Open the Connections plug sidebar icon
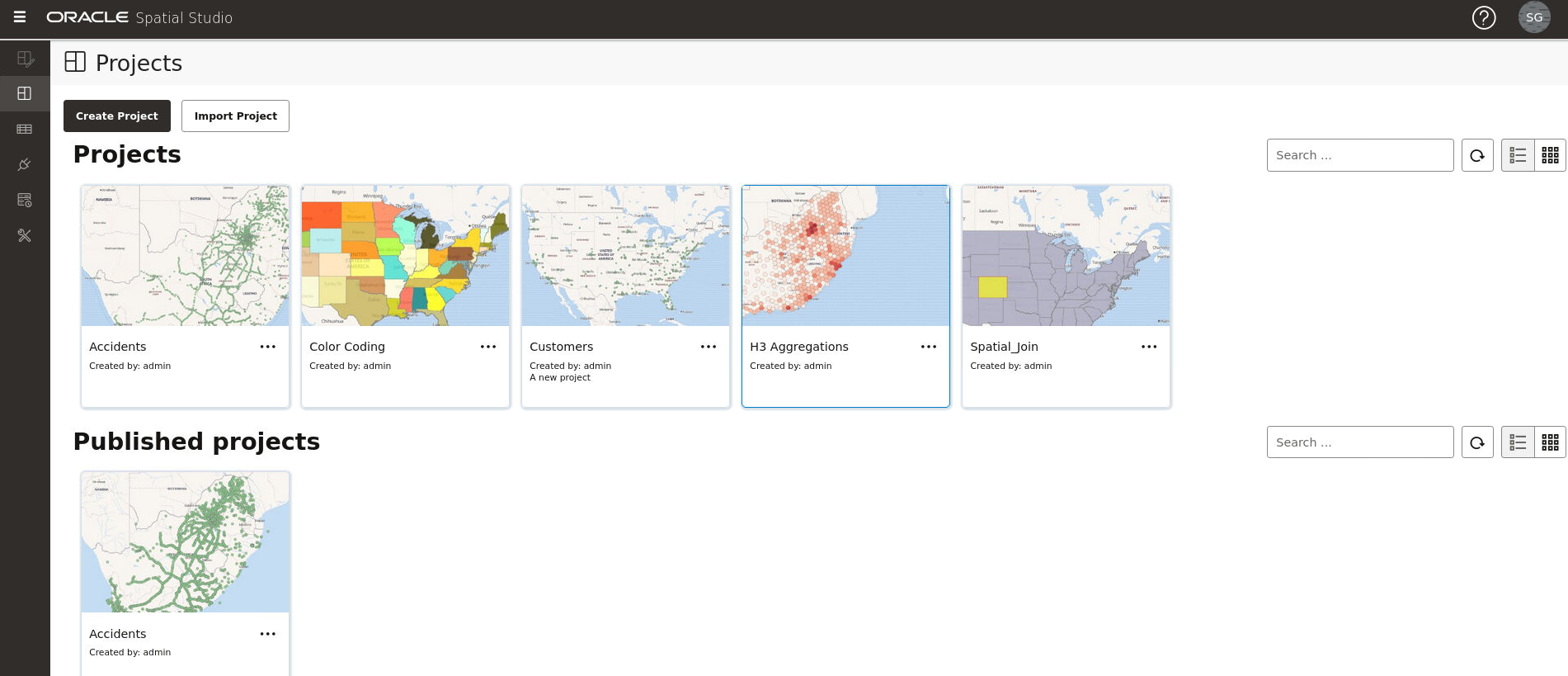The width and height of the screenshot is (1568, 676). click(25, 164)
